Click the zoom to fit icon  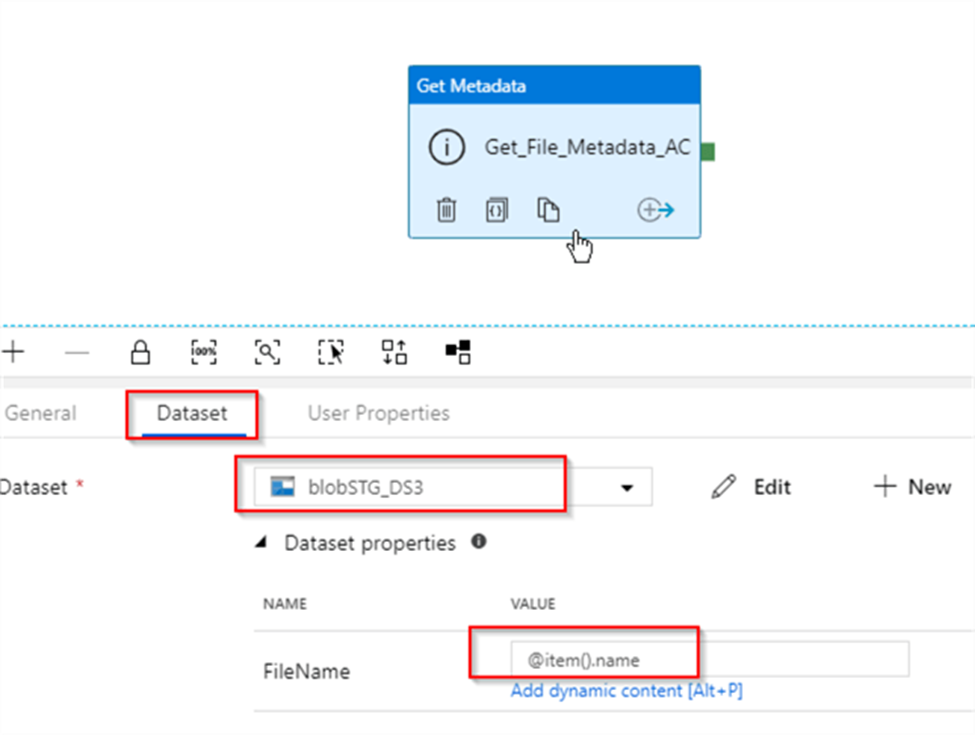(267, 352)
